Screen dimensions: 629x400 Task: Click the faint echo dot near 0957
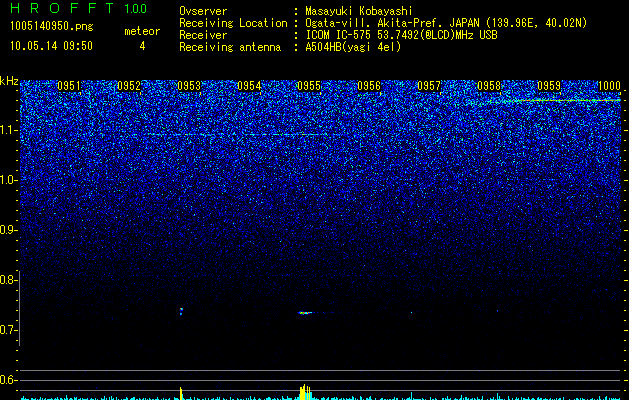coord(411,312)
